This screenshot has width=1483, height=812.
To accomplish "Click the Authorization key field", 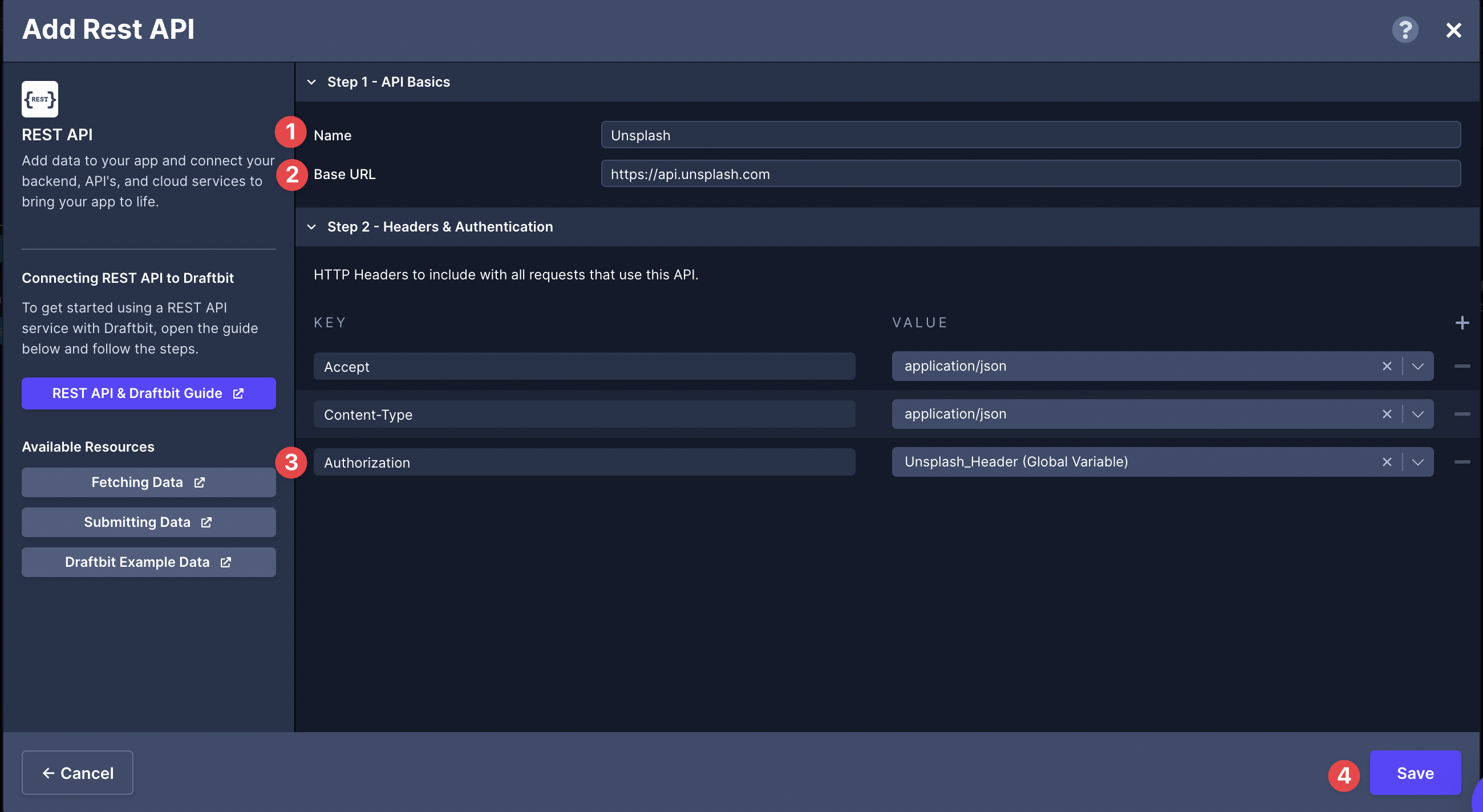I will (x=584, y=462).
